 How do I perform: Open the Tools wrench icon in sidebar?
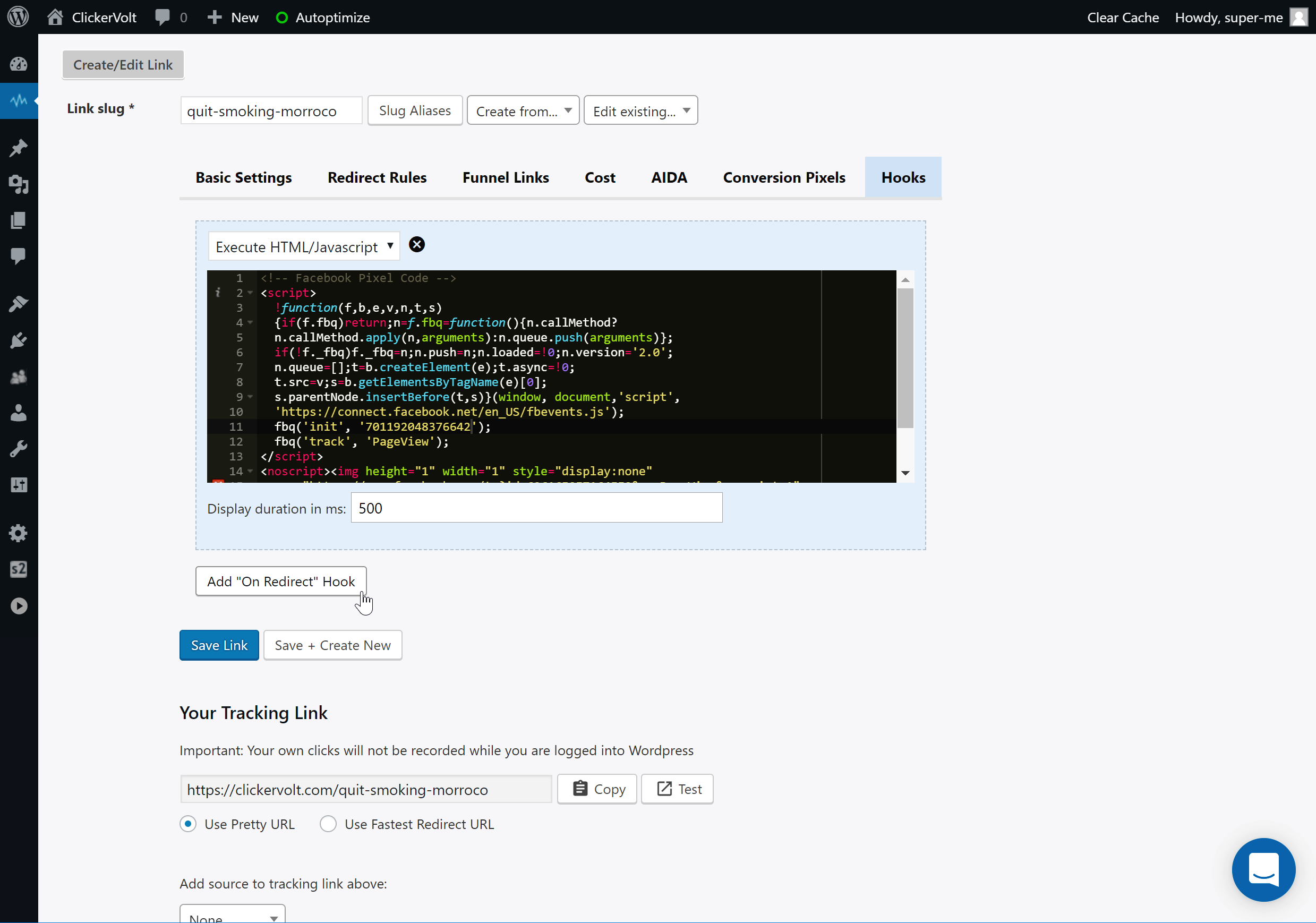[x=19, y=449]
